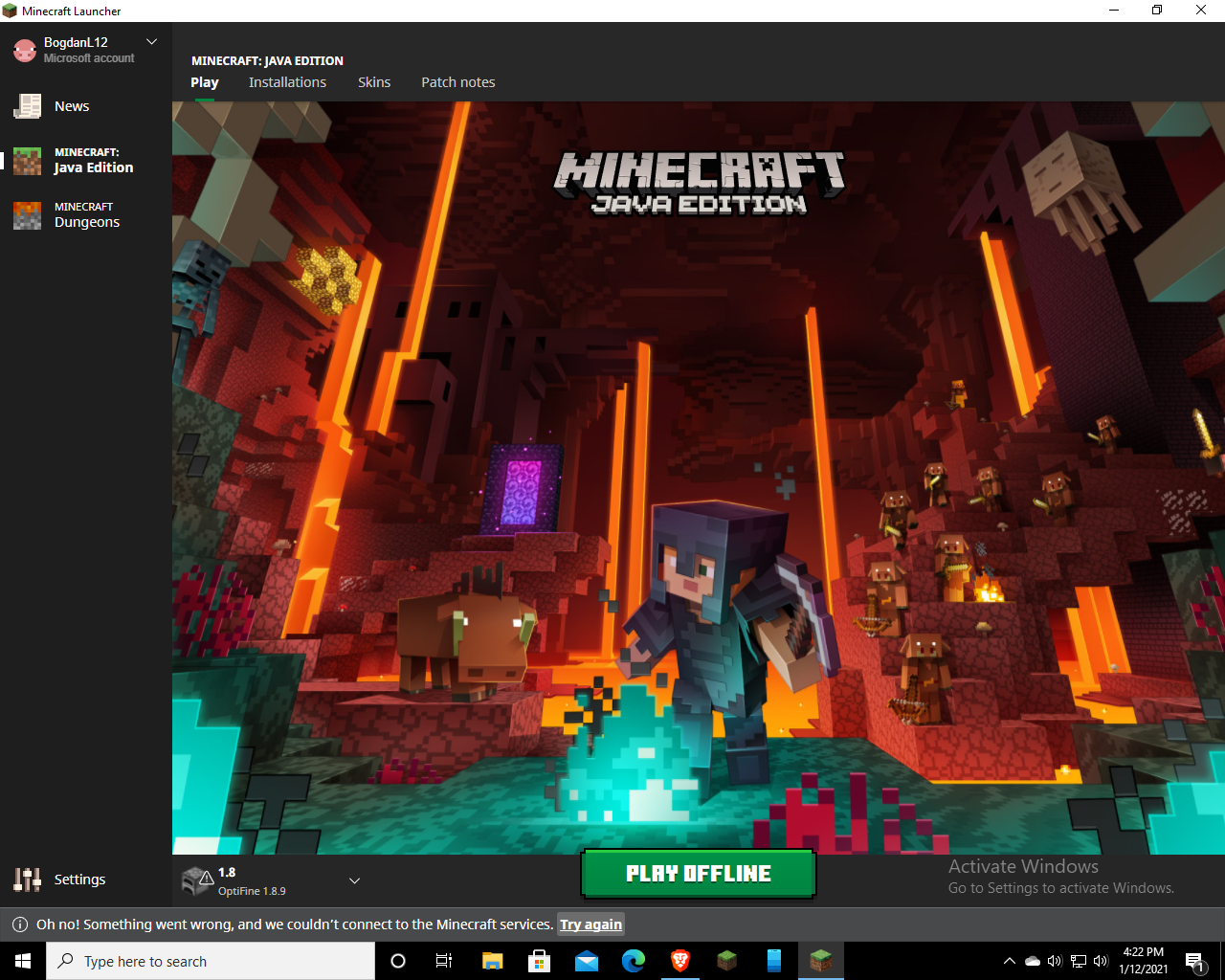Click the Try again link

point(590,924)
